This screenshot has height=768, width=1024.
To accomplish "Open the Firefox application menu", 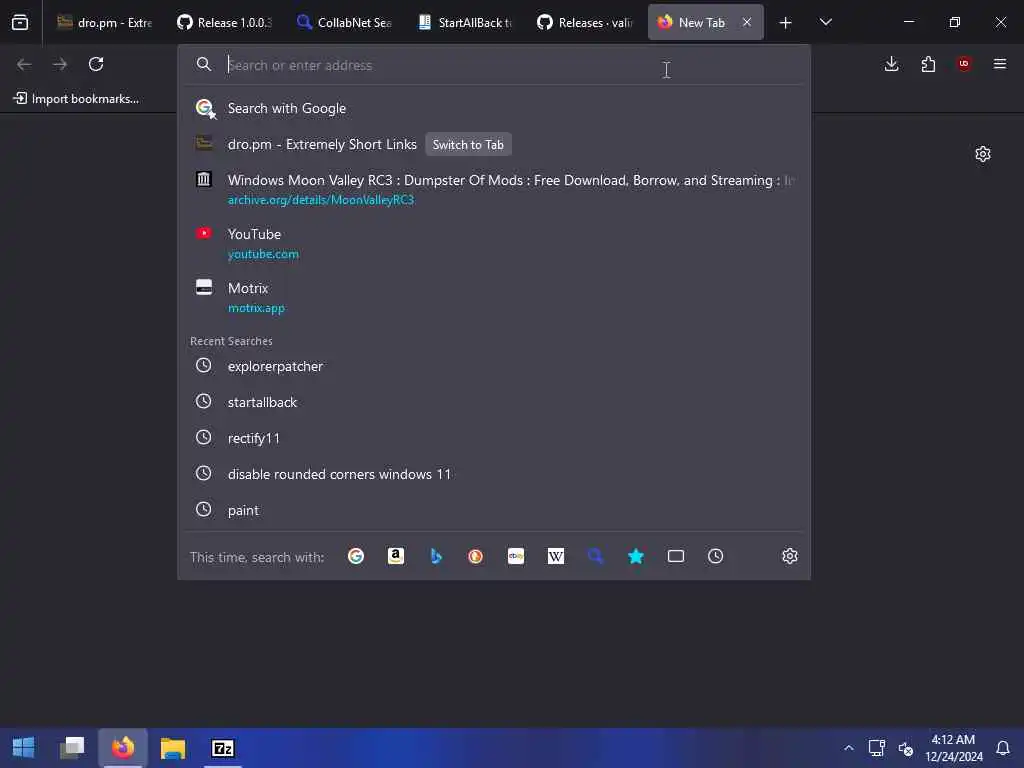I will click(x=1000, y=64).
